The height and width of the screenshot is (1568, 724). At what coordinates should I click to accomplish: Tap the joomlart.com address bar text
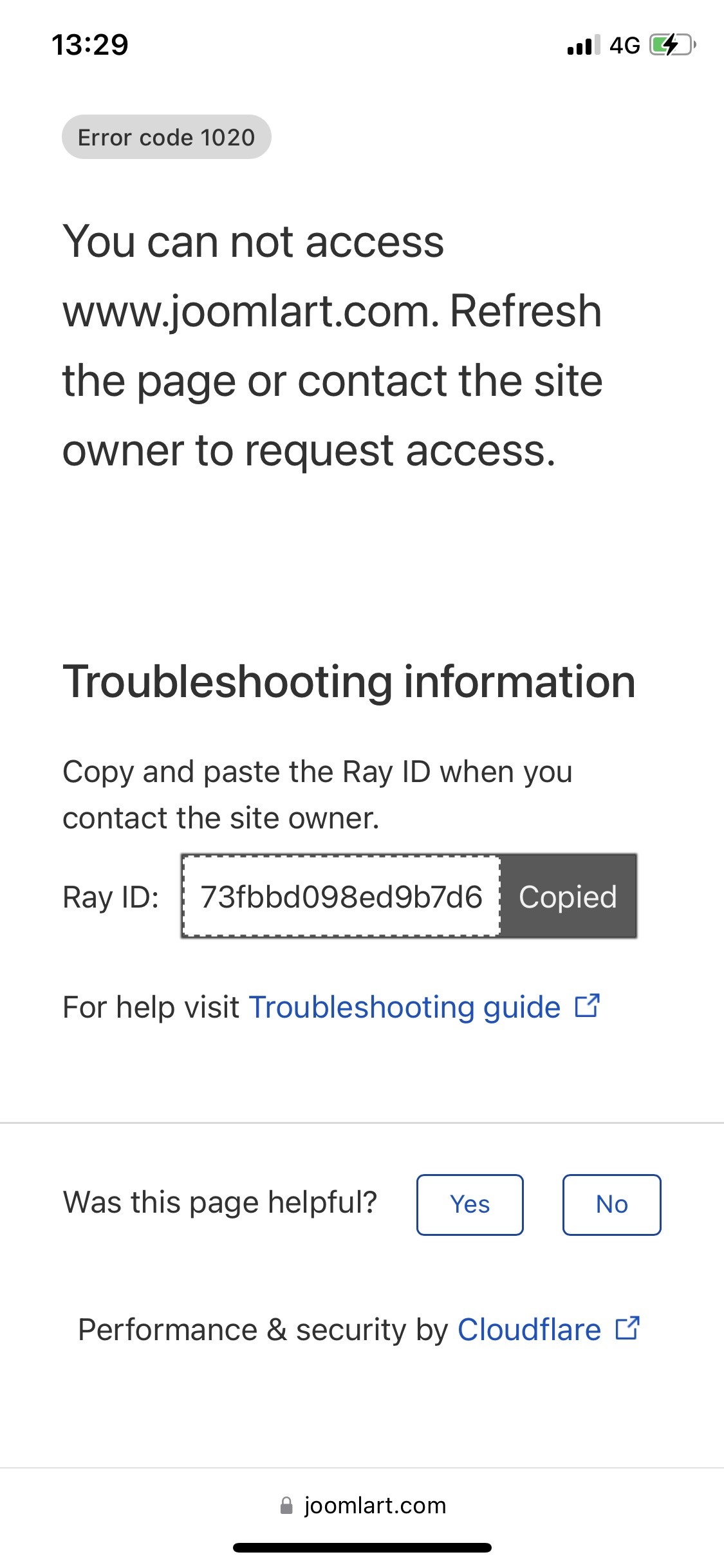tap(375, 1506)
